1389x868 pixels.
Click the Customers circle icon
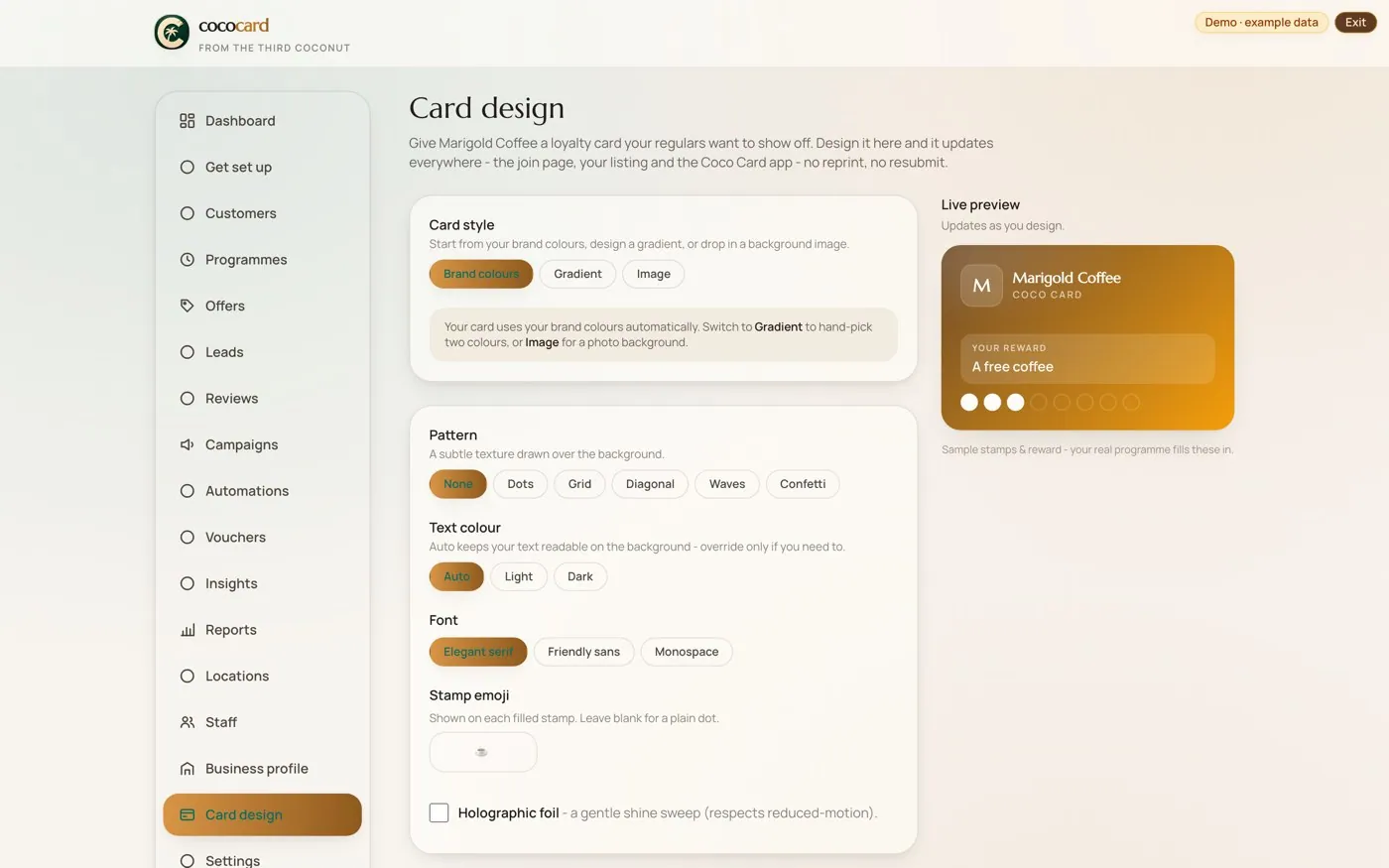tap(187, 213)
